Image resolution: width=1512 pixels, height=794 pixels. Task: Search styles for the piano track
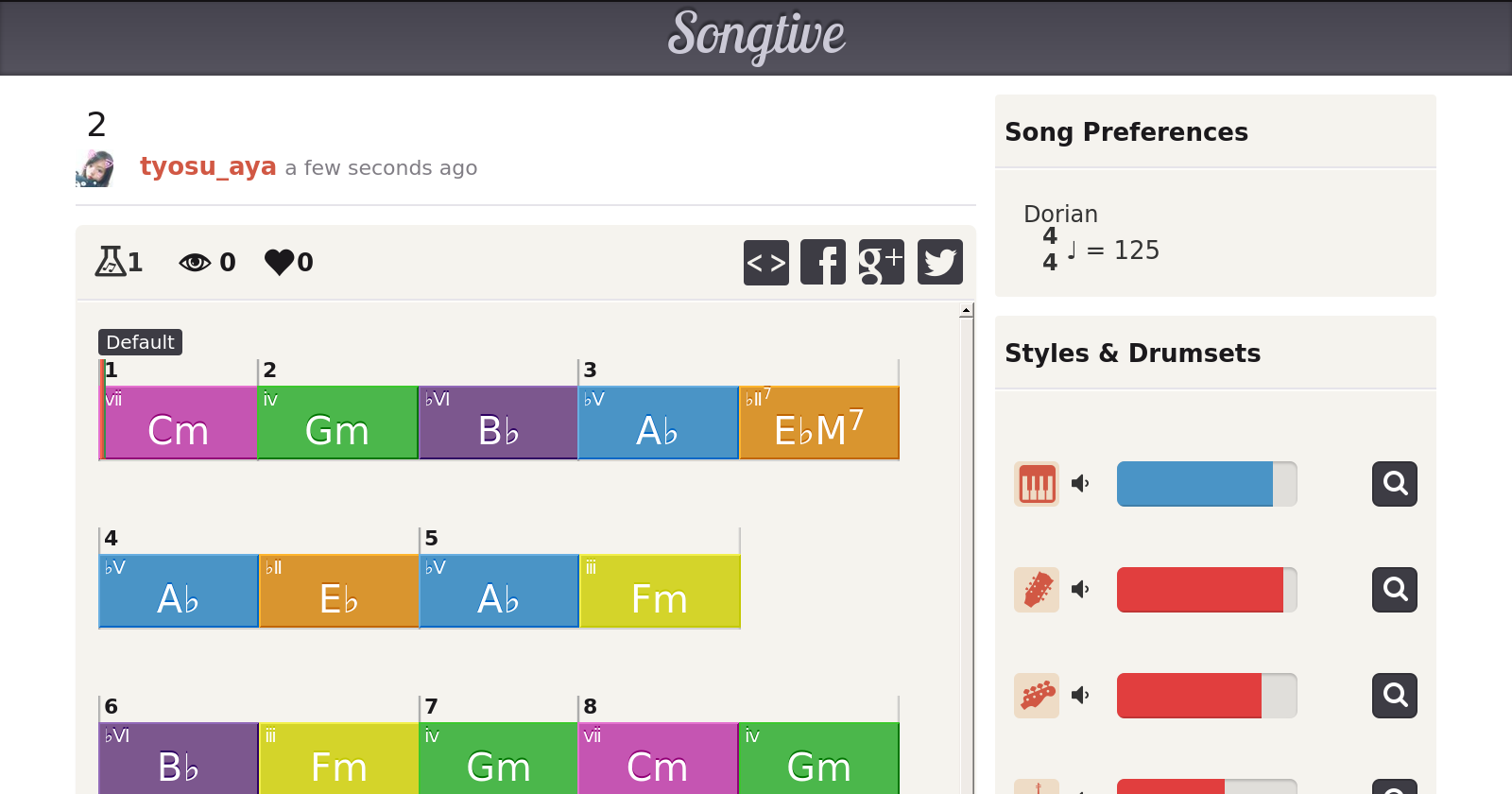1395,484
